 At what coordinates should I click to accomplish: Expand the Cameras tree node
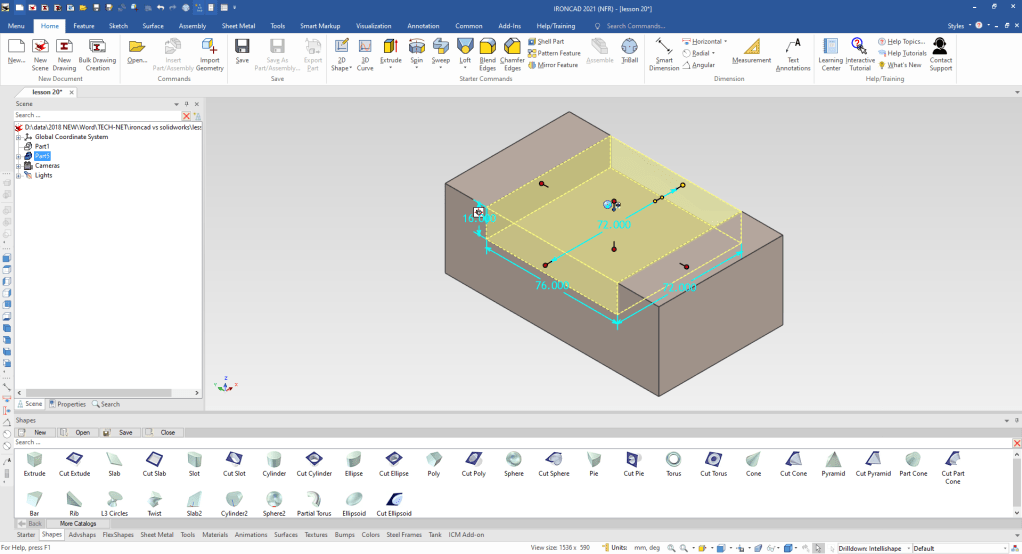19,166
